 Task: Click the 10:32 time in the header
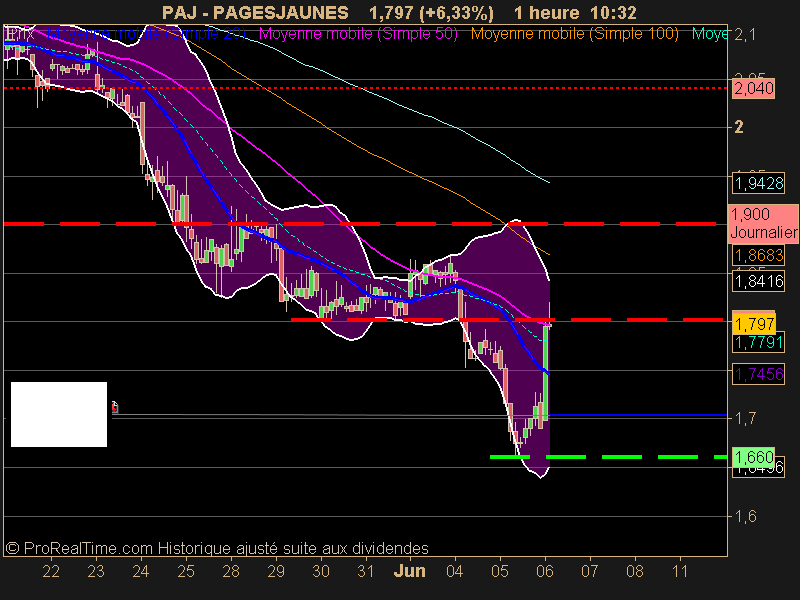(x=614, y=13)
